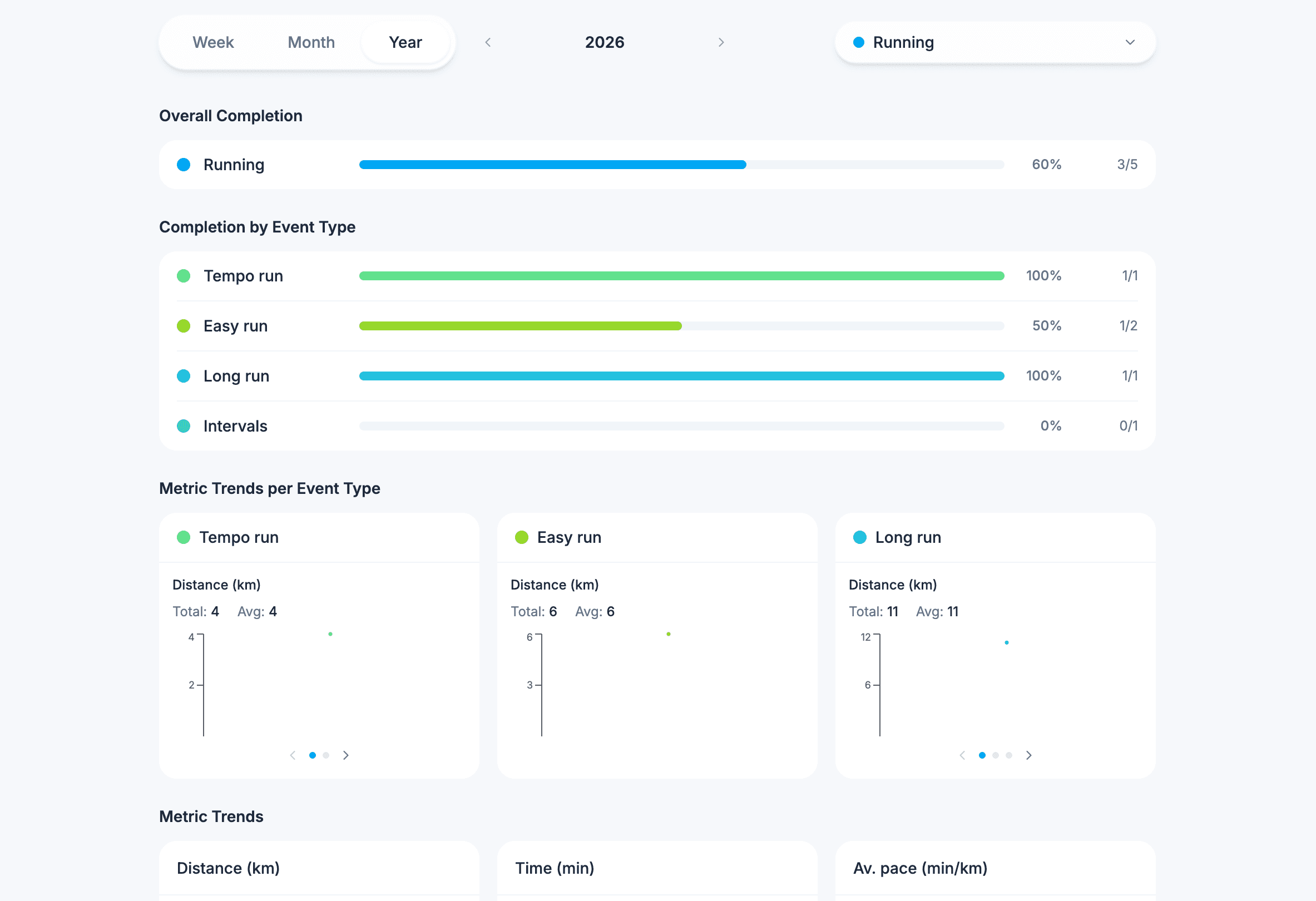This screenshot has width=1316, height=901.
Task: Go to next year with right chevron
Action: 721,42
